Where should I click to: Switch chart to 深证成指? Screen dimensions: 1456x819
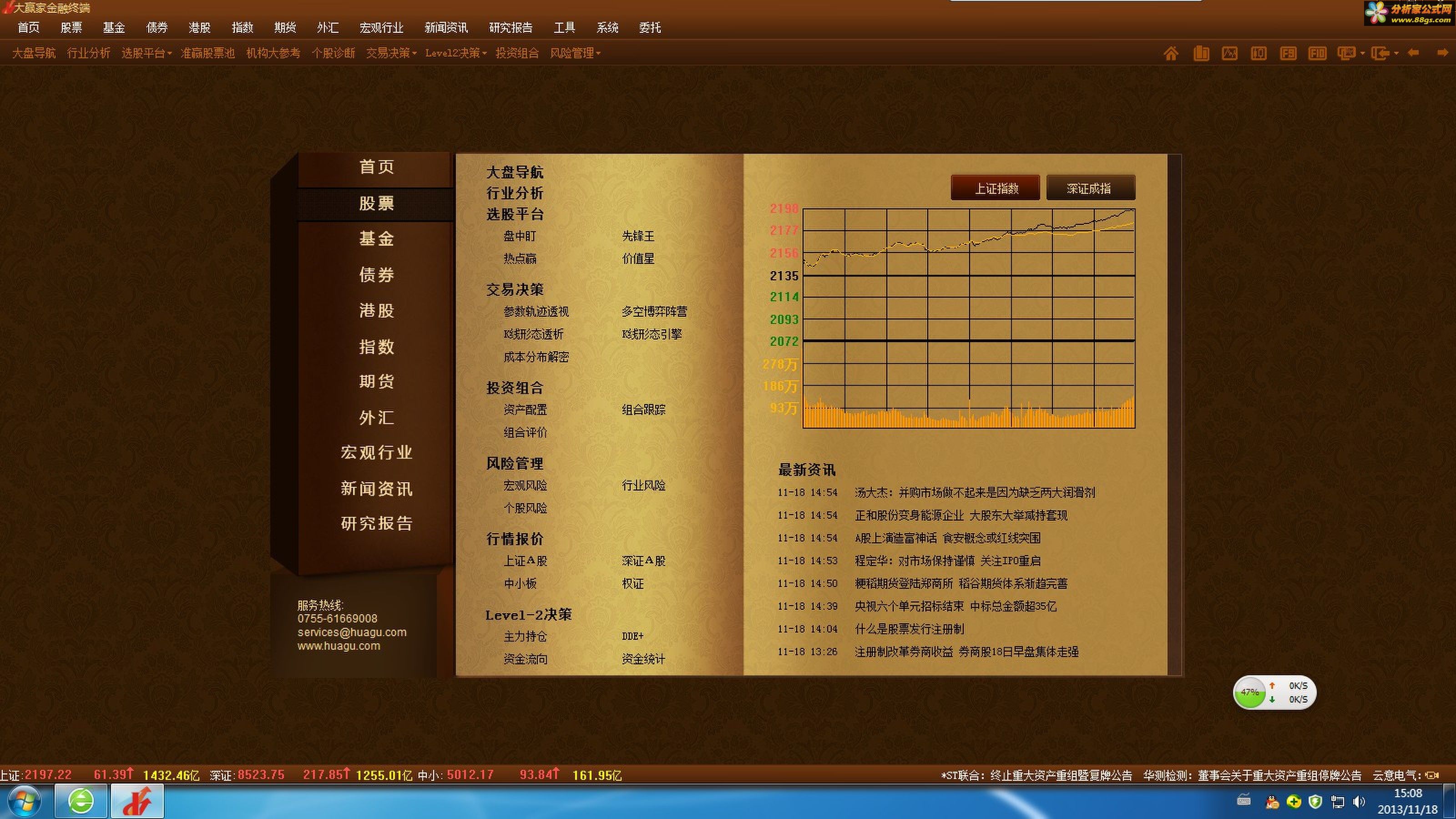coord(1091,187)
